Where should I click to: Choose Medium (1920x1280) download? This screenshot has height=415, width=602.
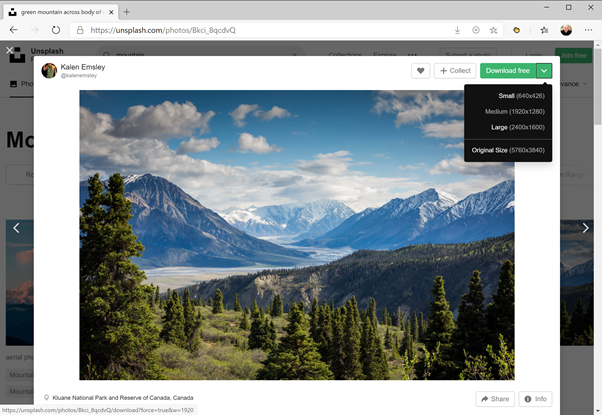(x=514, y=112)
